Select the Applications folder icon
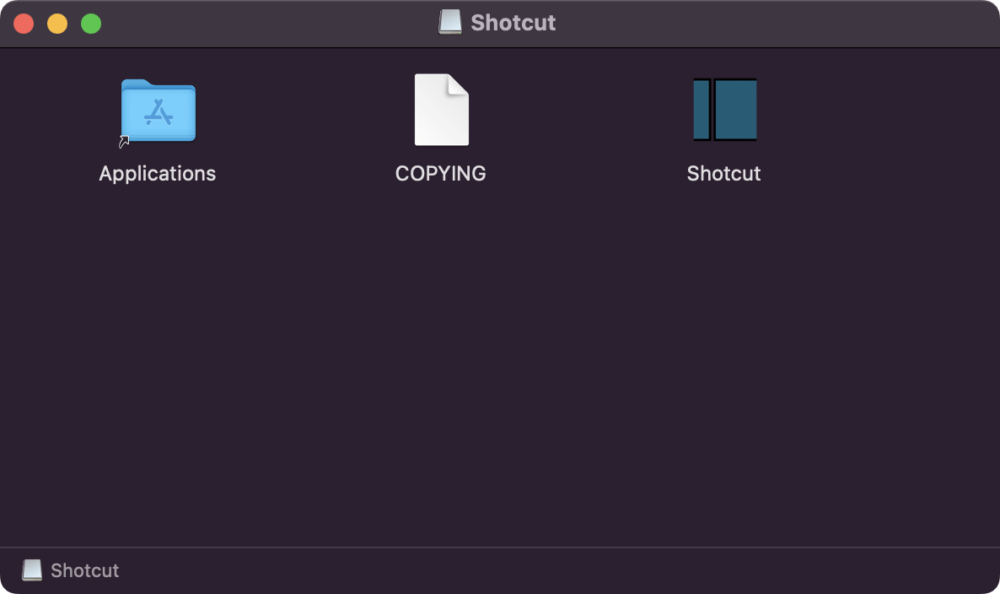This screenshot has width=1000, height=594. coord(158,110)
